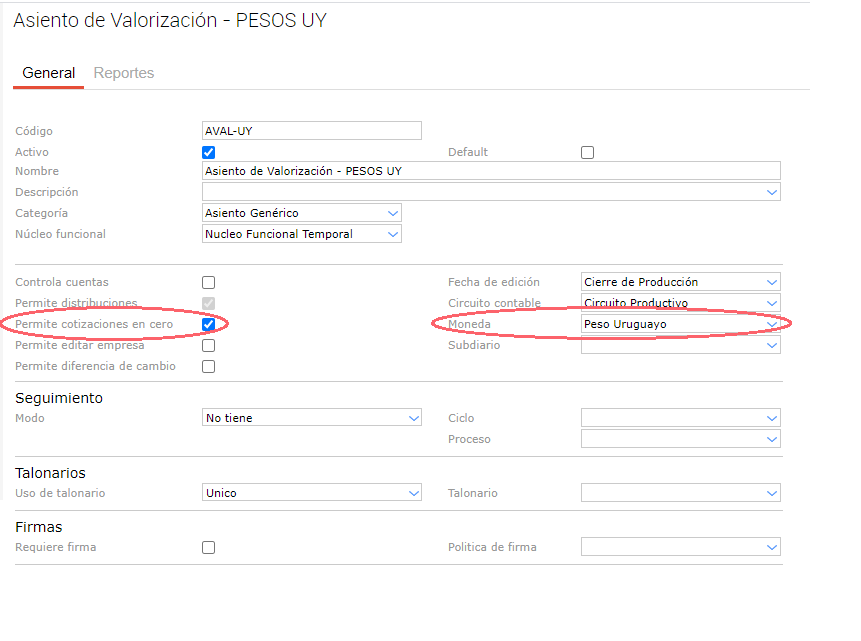This screenshot has width=861, height=641.
Task: Uncheck the Activo checkbox
Action: (209, 153)
